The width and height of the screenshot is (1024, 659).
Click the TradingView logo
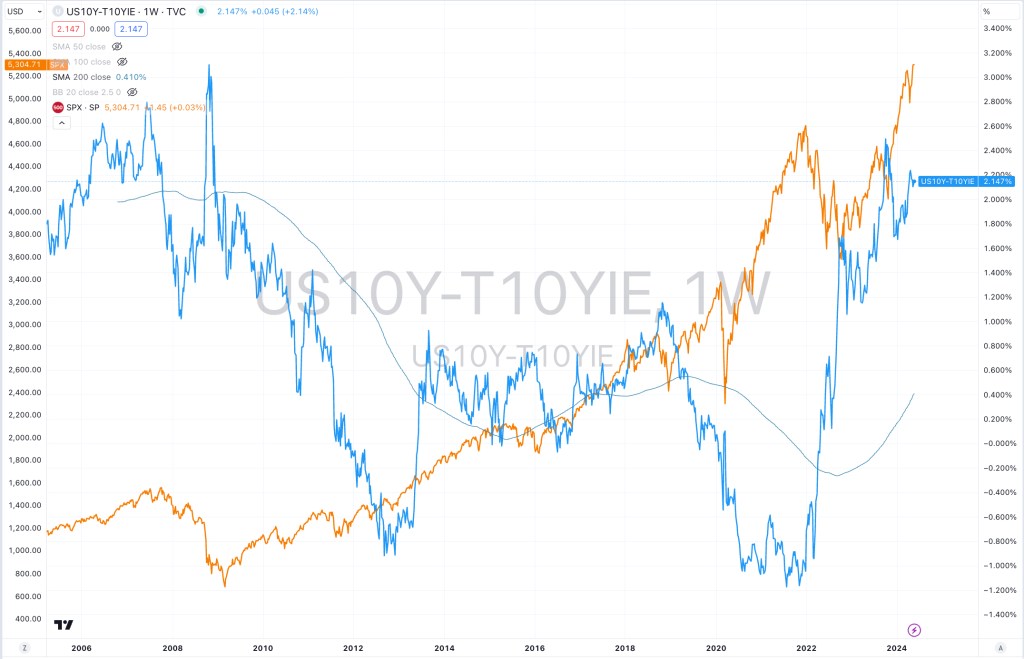click(63, 625)
